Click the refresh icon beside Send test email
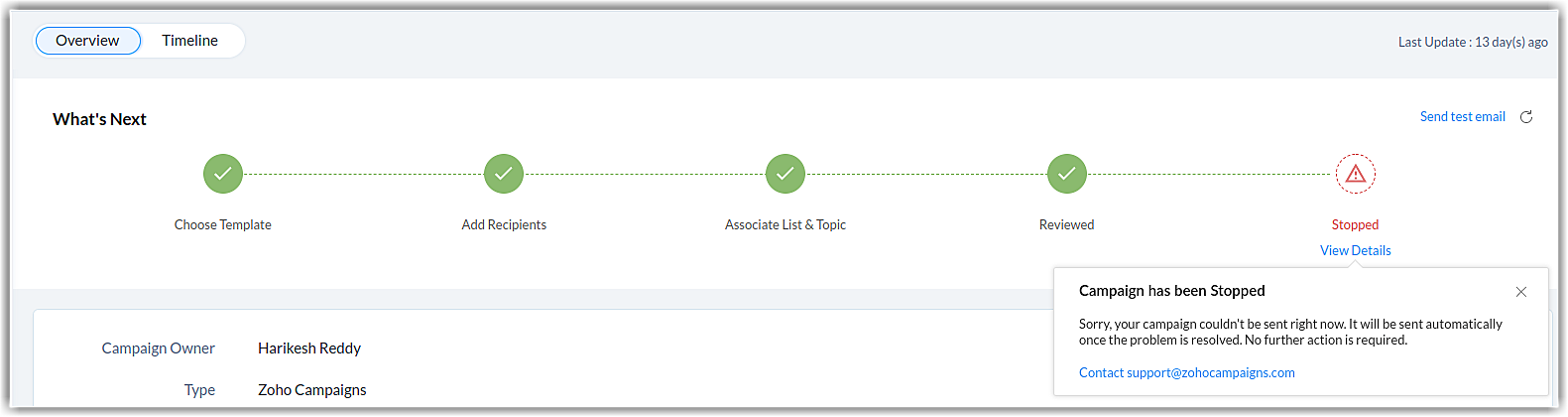The image size is (1568, 417). click(1526, 117)
